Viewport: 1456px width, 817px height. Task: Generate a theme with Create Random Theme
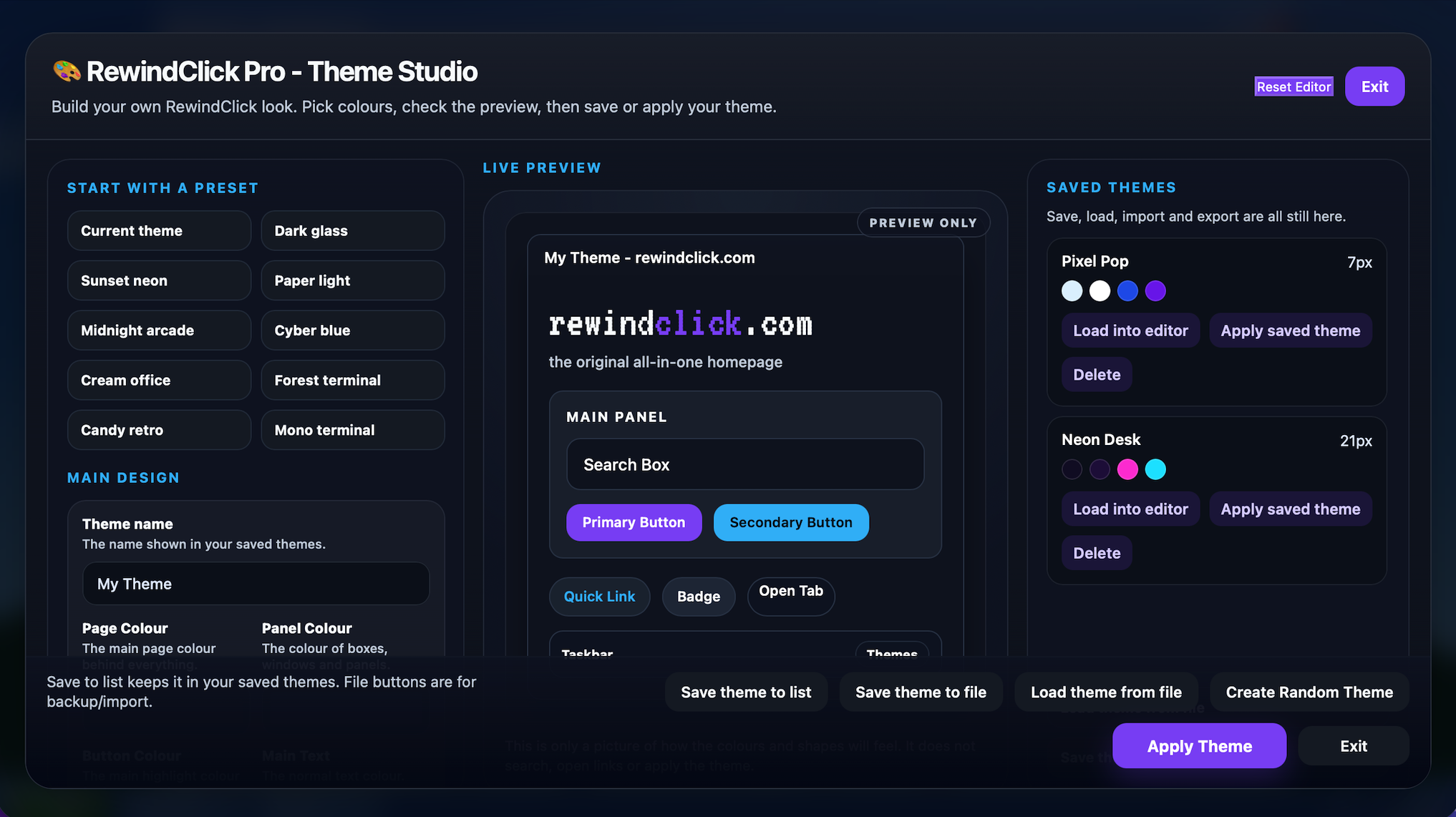pos(1309,692)
